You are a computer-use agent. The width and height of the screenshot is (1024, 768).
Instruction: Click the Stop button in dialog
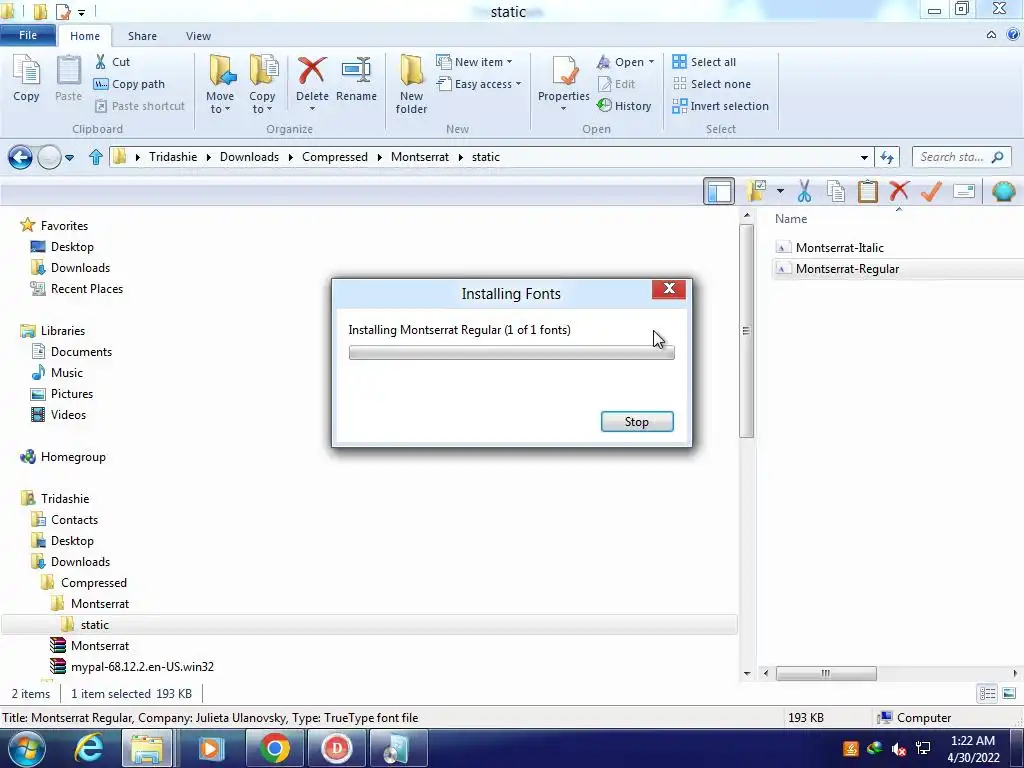tap(637, 422)
